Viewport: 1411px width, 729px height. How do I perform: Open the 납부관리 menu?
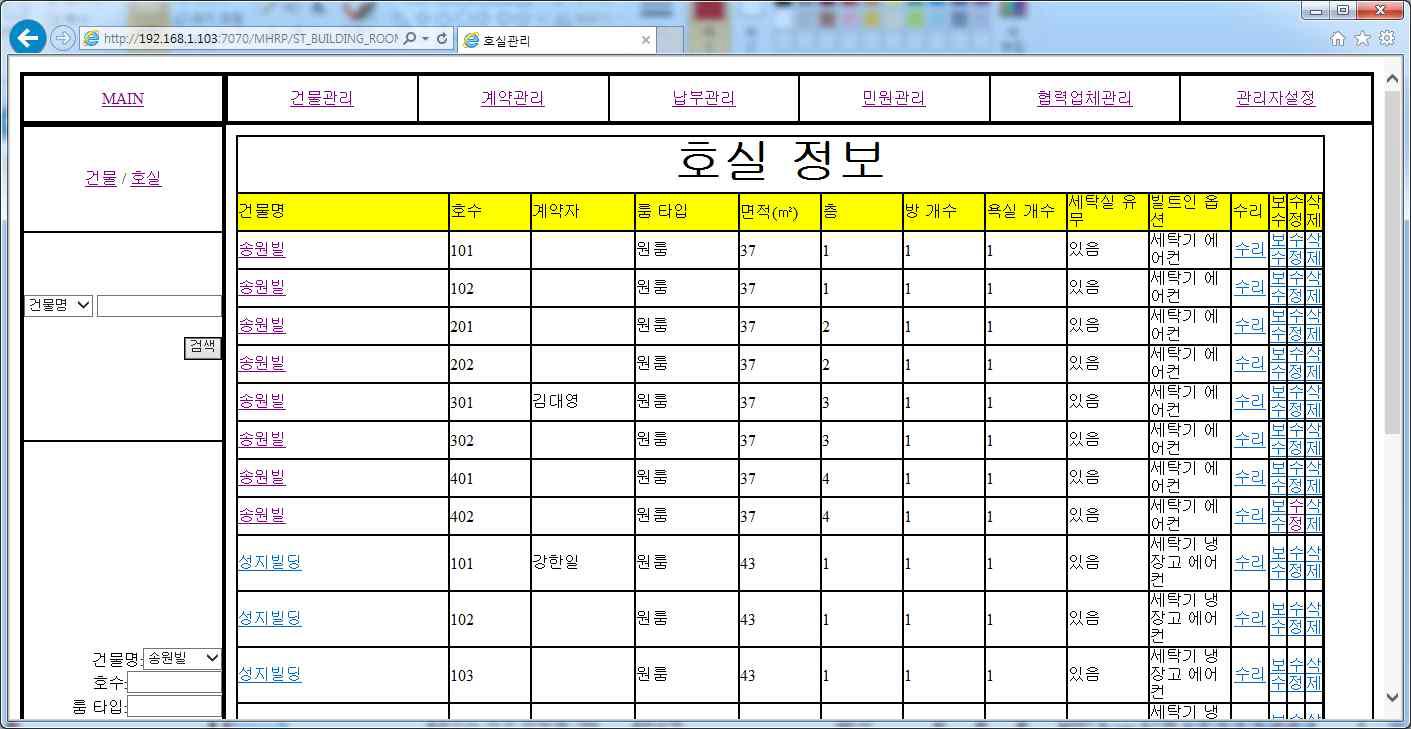pos(704,99)
